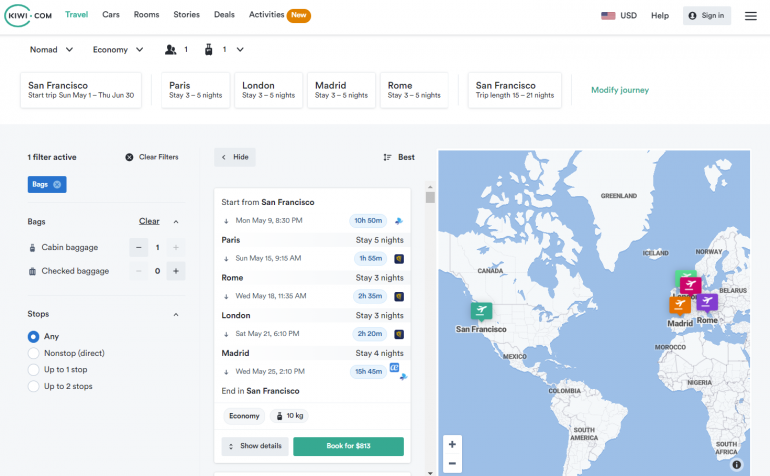Click the San Francisco map marker
770x476 pixels.
click(481, 310)
